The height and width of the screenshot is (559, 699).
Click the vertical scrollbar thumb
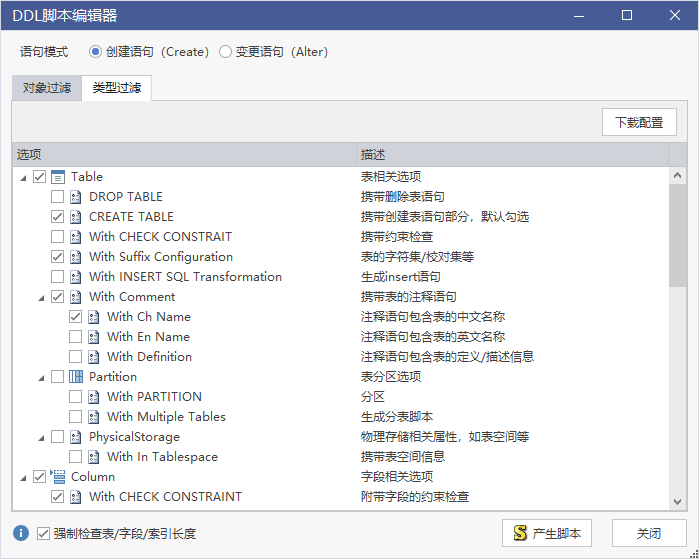pyautogui.click(x=678, y=235)
